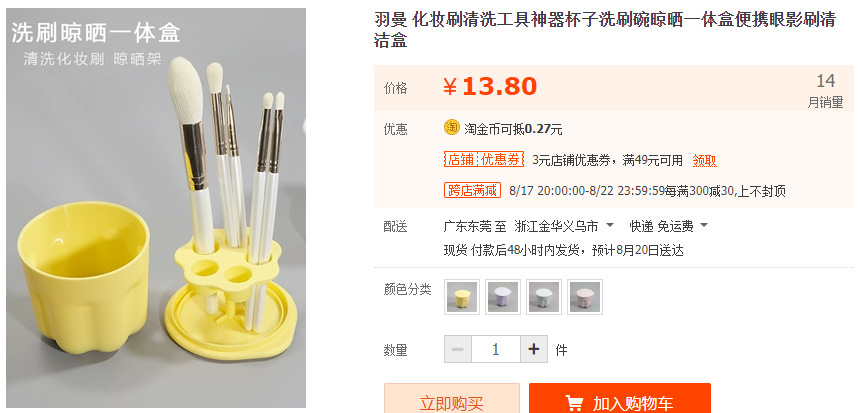Viewport: 860px width, 413px height.
Task: Open the main product image
Action: pyautogui.click(x=156, y=208)
